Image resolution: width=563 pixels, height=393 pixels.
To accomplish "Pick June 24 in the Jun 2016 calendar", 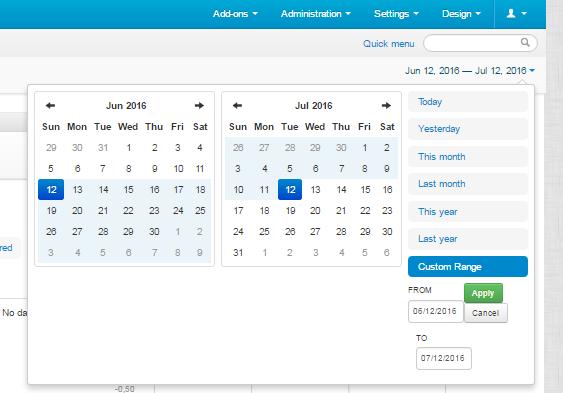I will (x=178, y=211).
